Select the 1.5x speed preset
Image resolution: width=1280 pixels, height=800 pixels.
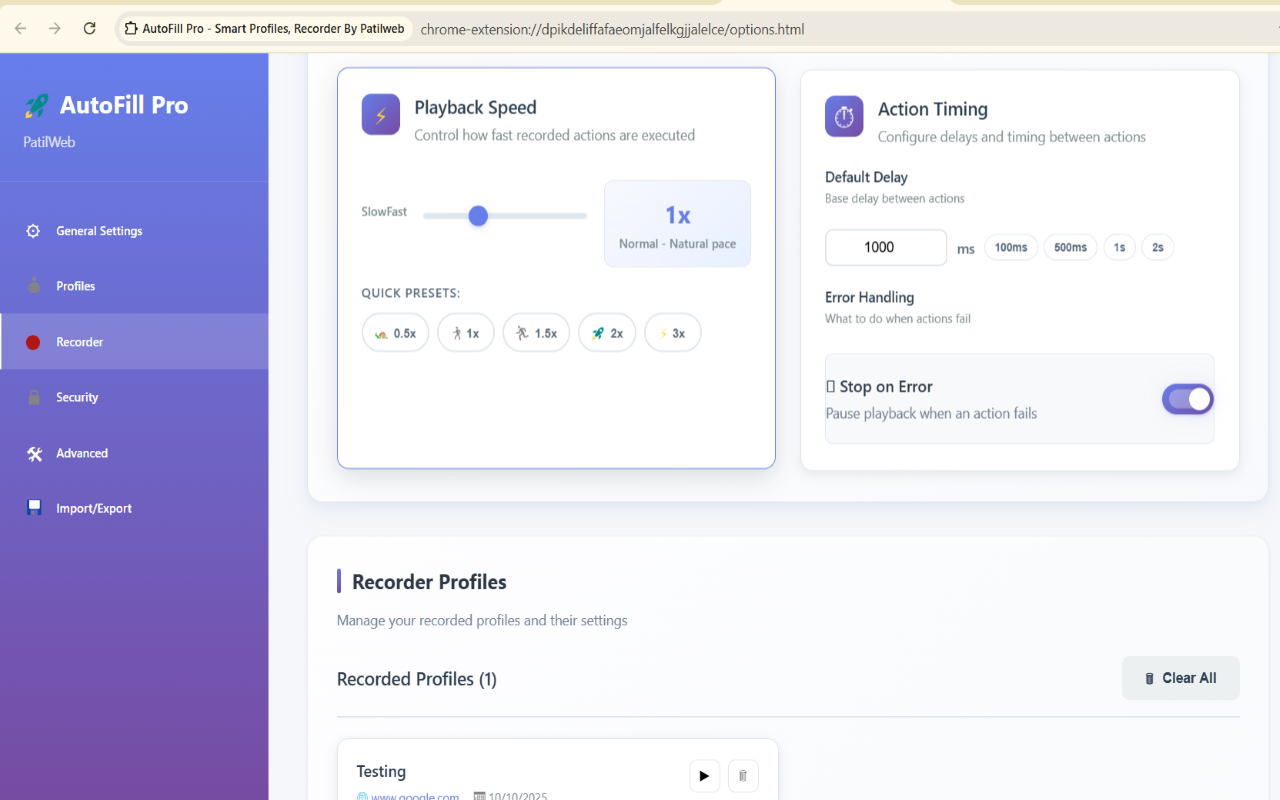click(x=536, y=333)
